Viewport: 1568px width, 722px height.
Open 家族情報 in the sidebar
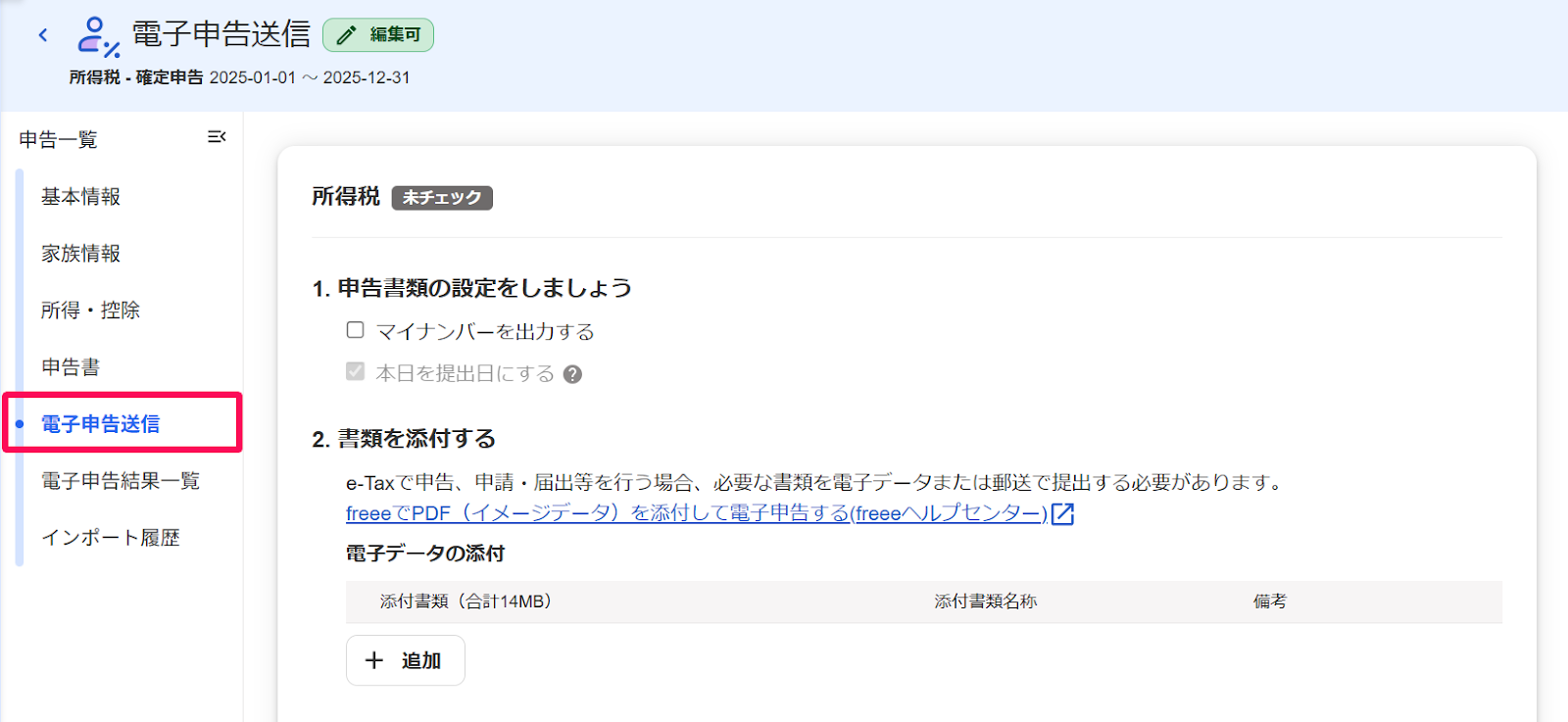[80, 254]
